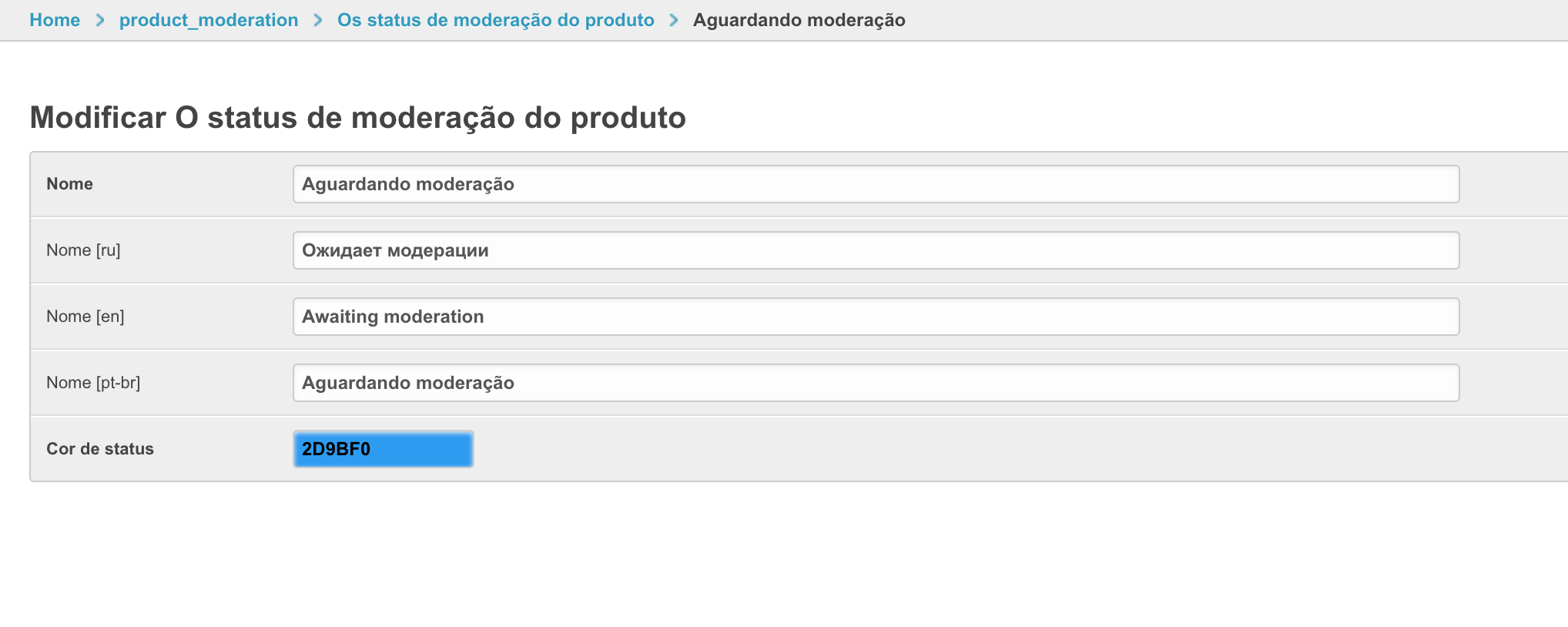The width and height of the screenshot is (1568, 627).
Task: Select the Nome [pt-br] input box
Action: pos(876,383)
